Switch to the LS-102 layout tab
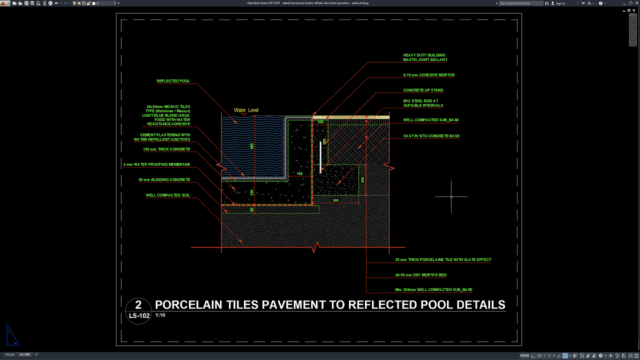The image size is (640, 360). tap(25, 354)
